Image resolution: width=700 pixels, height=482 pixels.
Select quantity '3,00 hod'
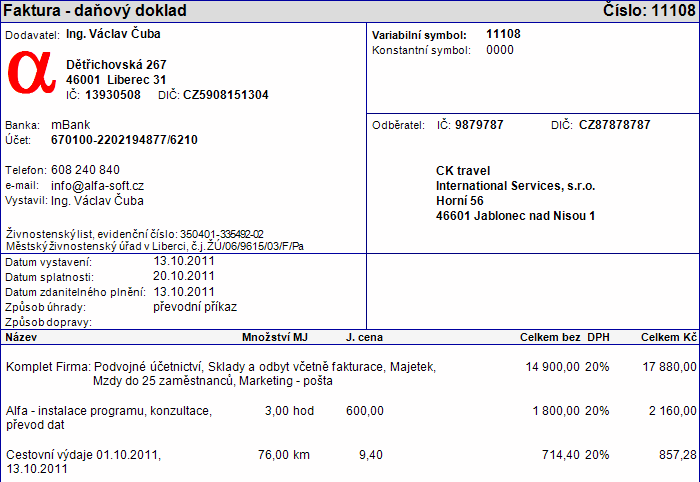[289, 411]
